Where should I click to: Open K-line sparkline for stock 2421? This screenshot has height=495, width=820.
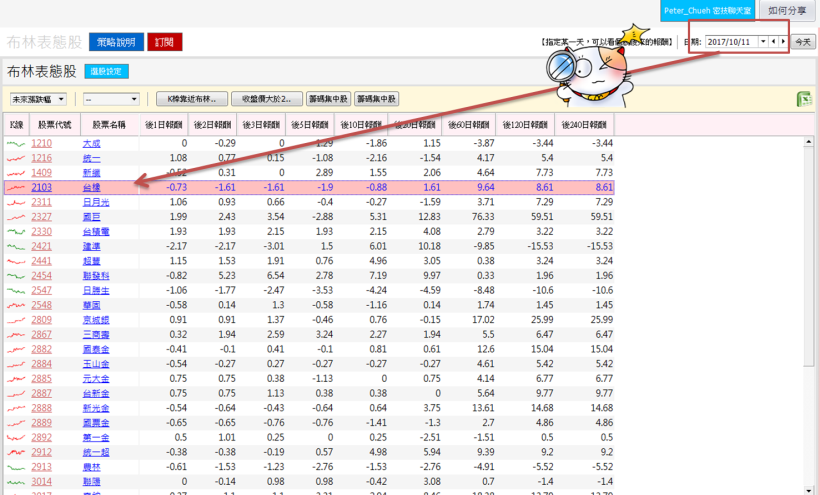[16, 246]
